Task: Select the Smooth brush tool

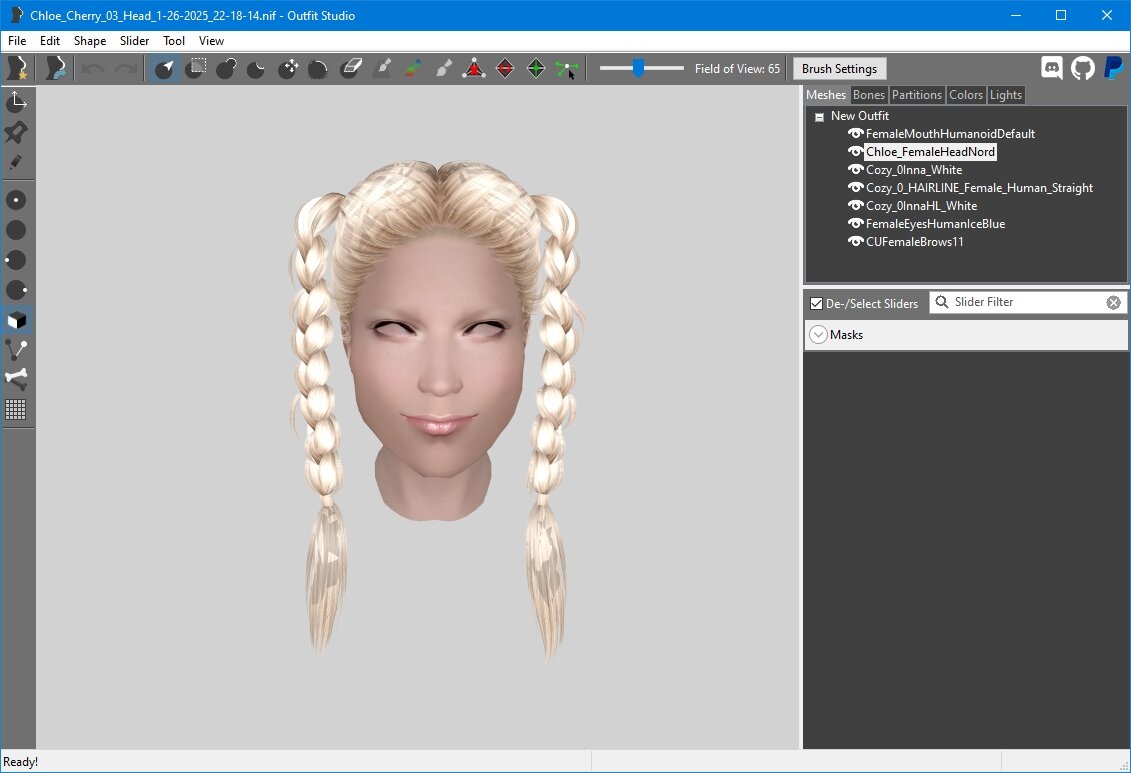Action: point(318,69)
